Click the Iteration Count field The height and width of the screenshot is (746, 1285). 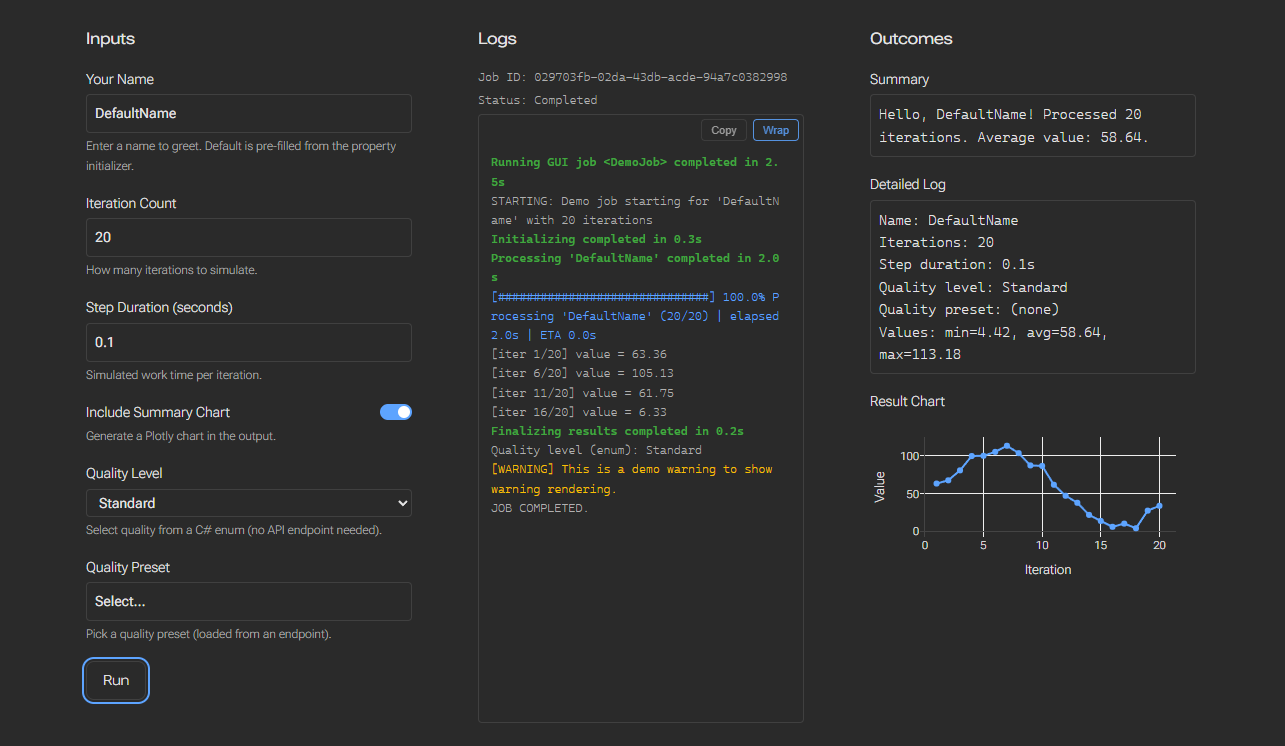pyautogui.click(x=248, y=237)
